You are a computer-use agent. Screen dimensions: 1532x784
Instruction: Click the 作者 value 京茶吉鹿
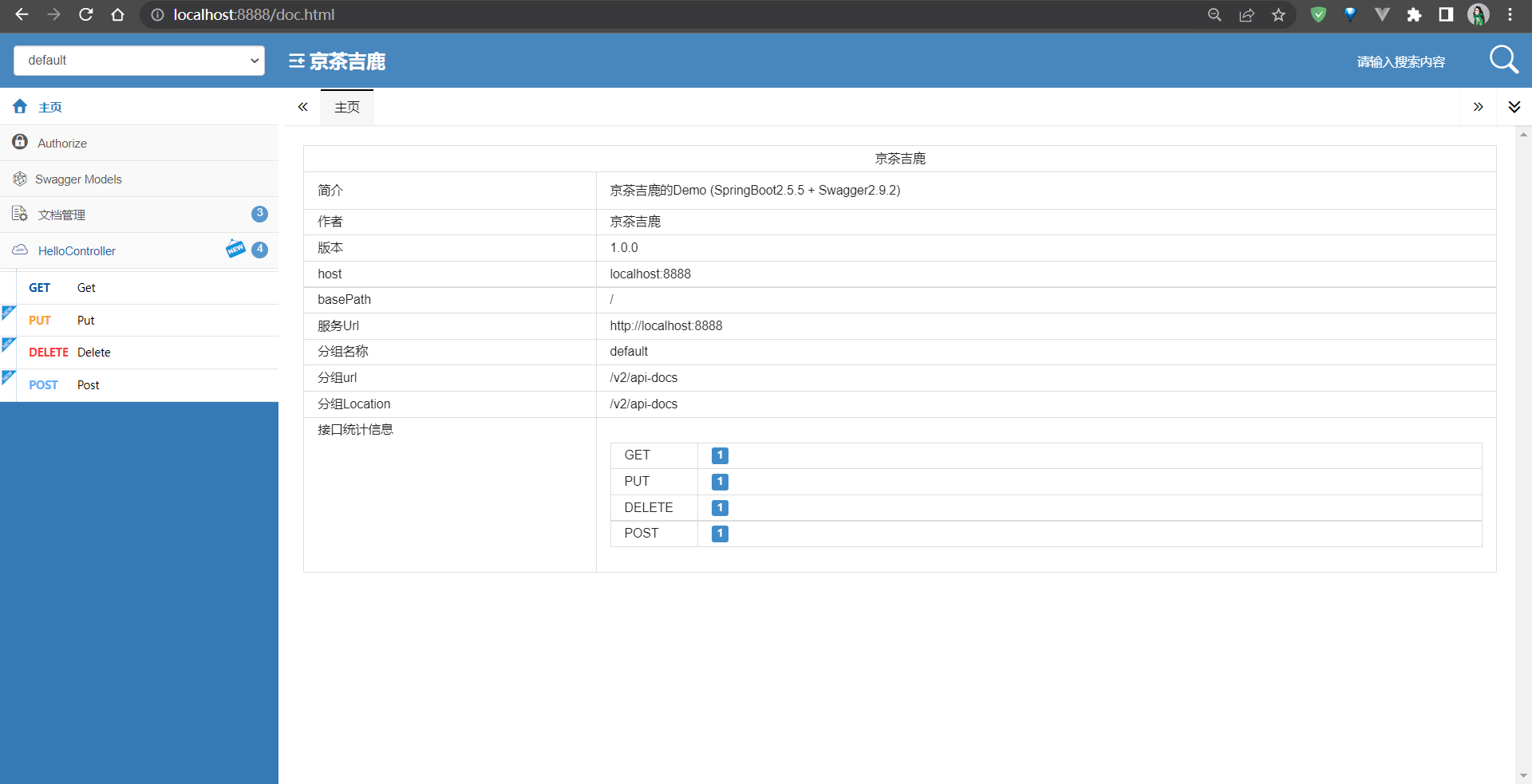635,221
